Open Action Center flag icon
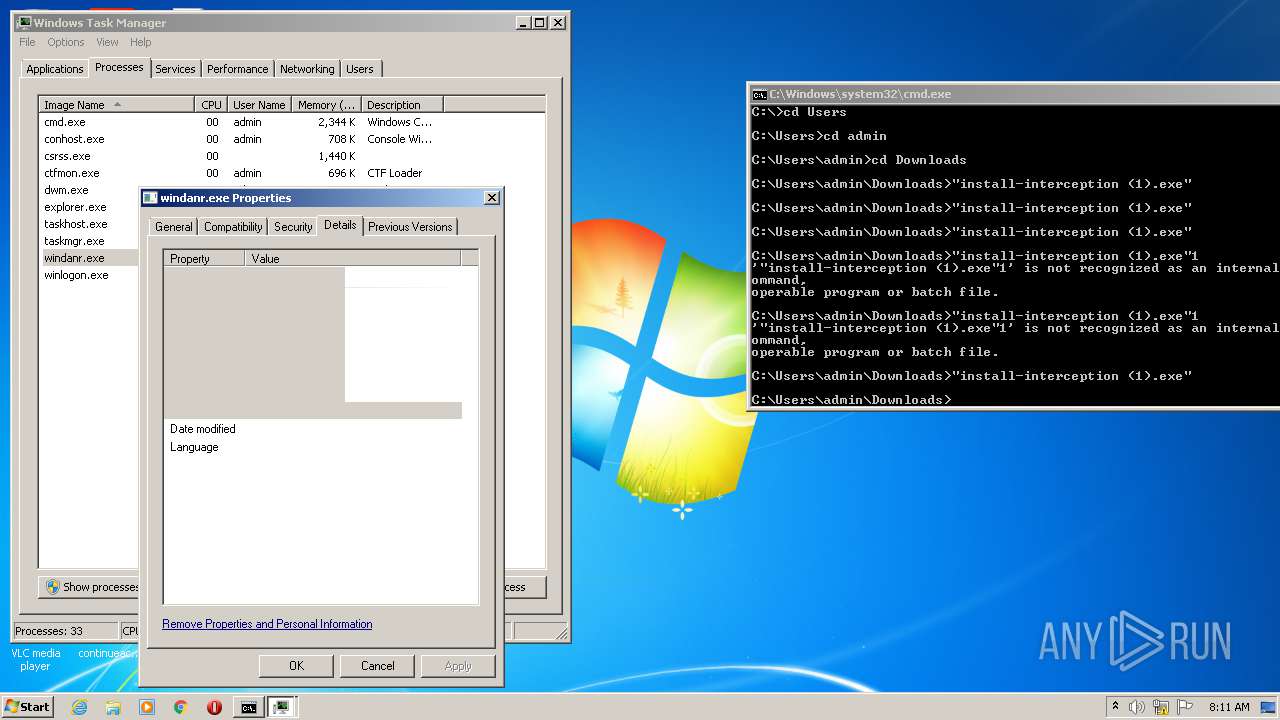Viewport: 1280px width, 720px height. tap(1185, 707)
